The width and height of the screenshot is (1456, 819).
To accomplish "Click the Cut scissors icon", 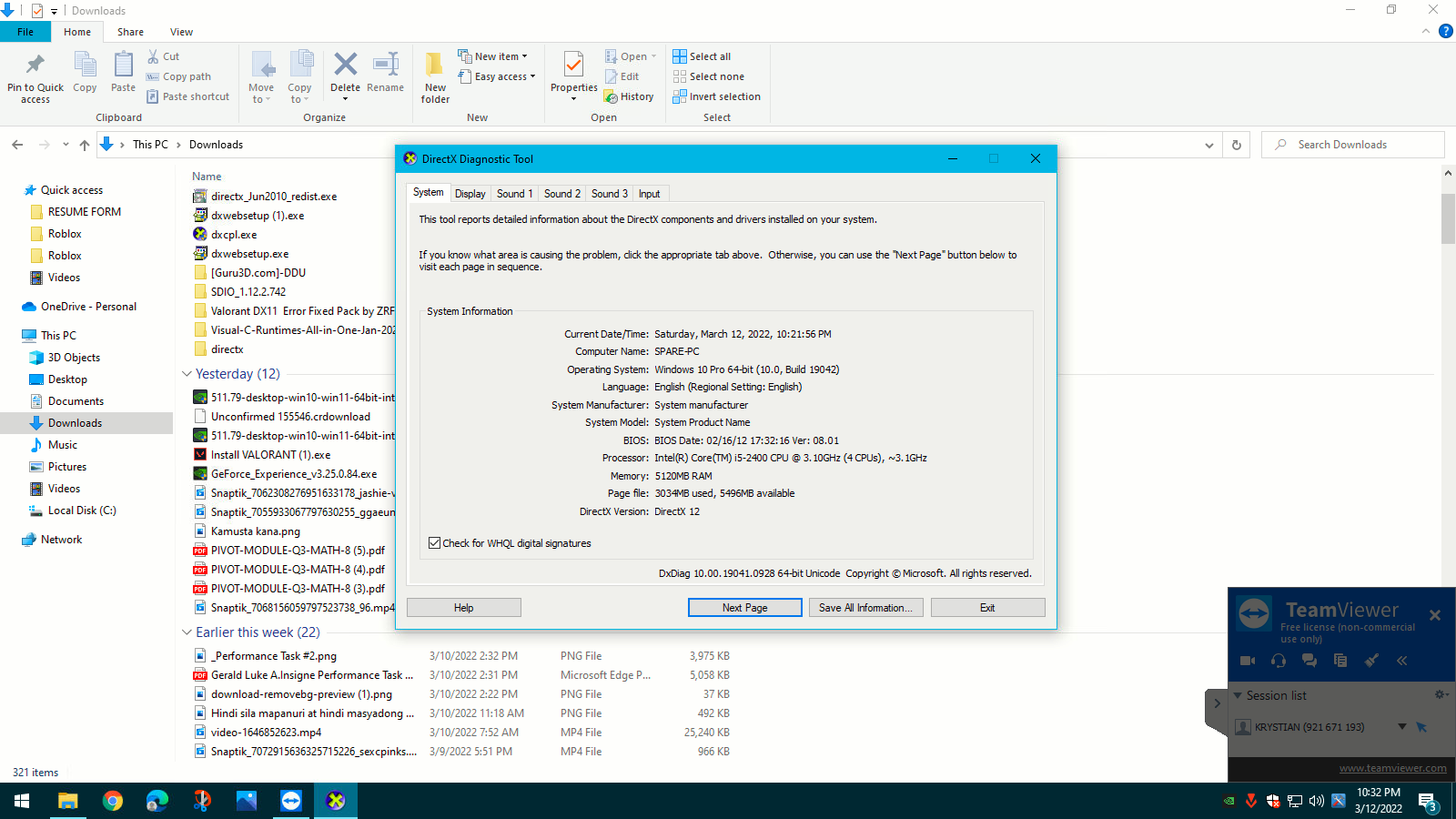I will 153,56.
